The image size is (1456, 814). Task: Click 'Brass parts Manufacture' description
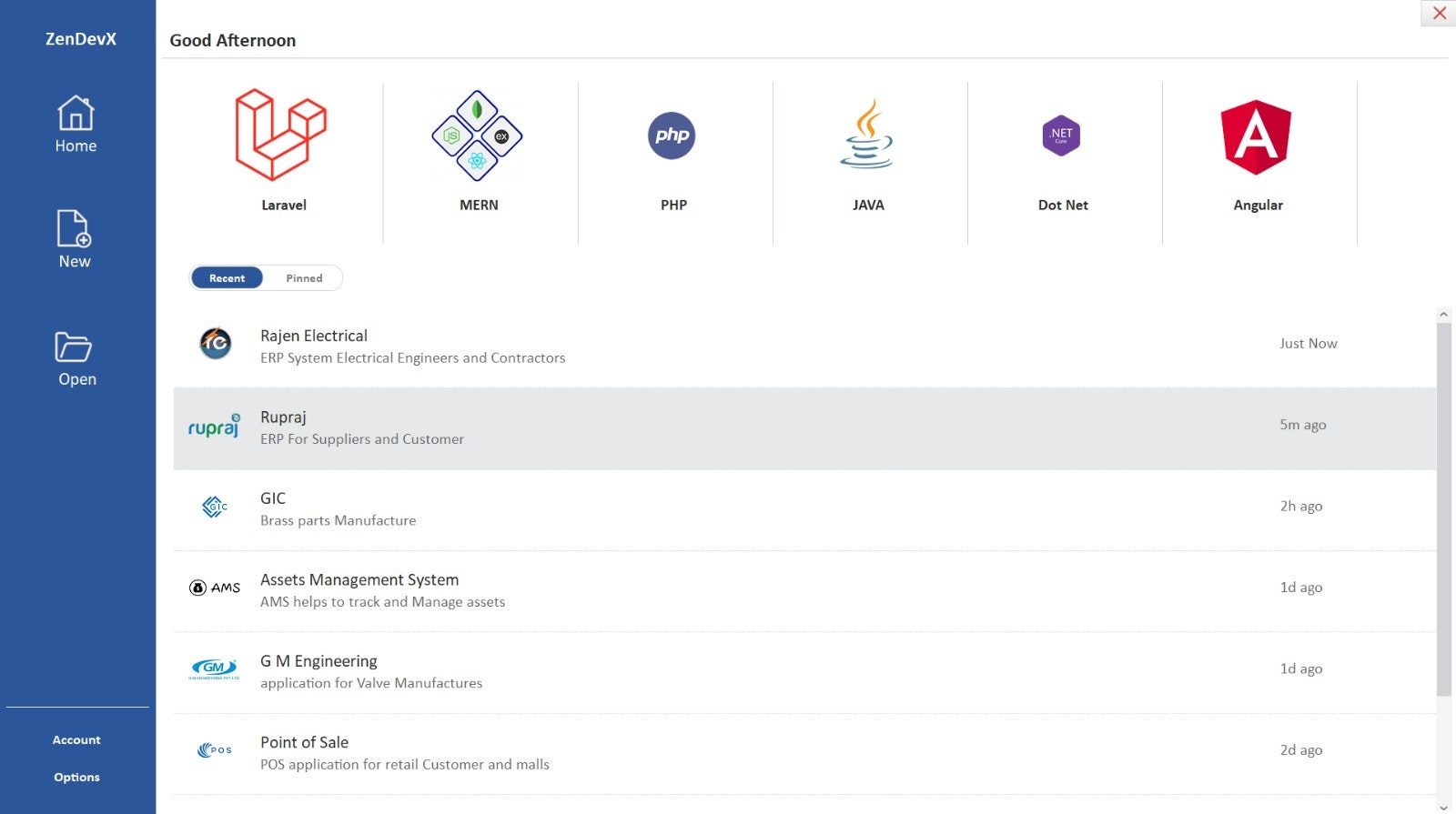pyautogui.click(x=338, y=520)
